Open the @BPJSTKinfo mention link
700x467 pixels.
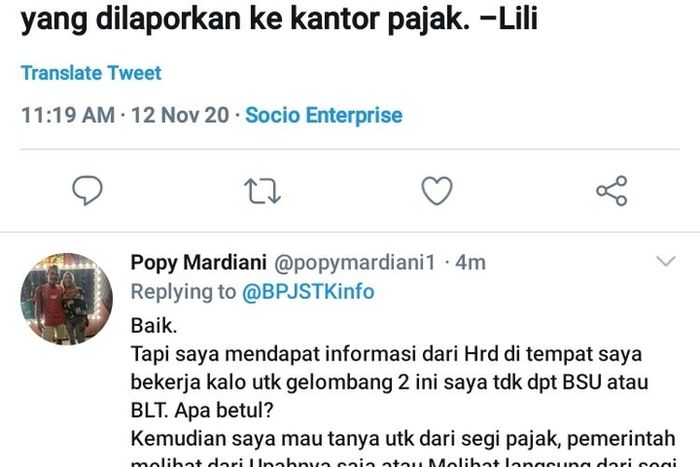[x=308, y=292]
